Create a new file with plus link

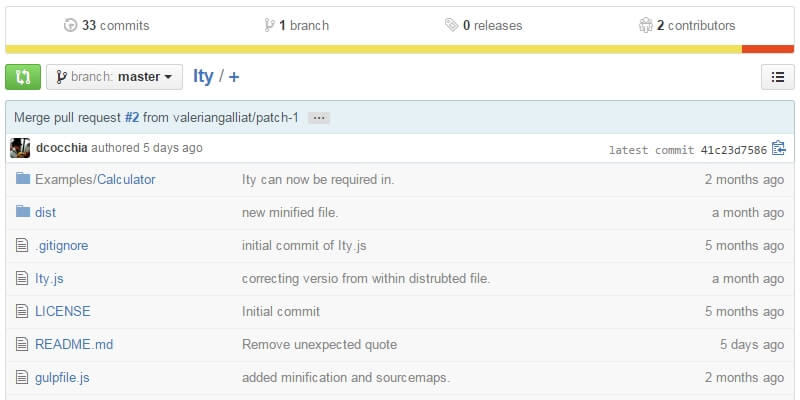coord(234,76)
